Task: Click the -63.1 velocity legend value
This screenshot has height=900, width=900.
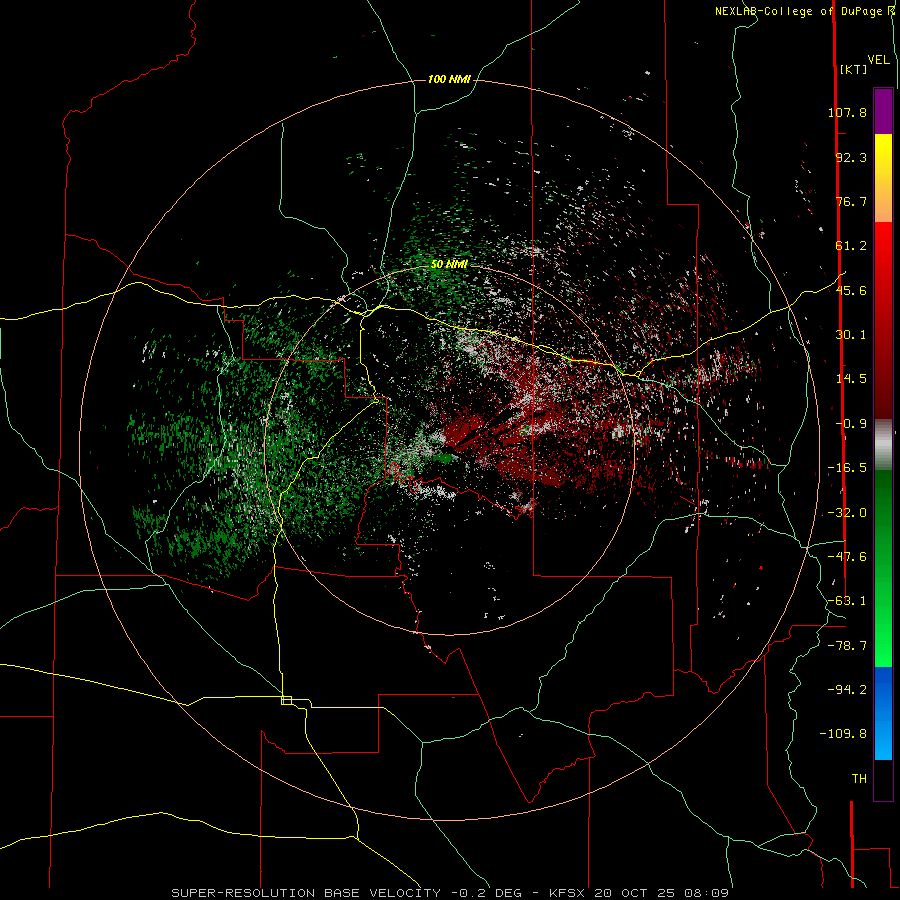Action: tap(847, 601)
